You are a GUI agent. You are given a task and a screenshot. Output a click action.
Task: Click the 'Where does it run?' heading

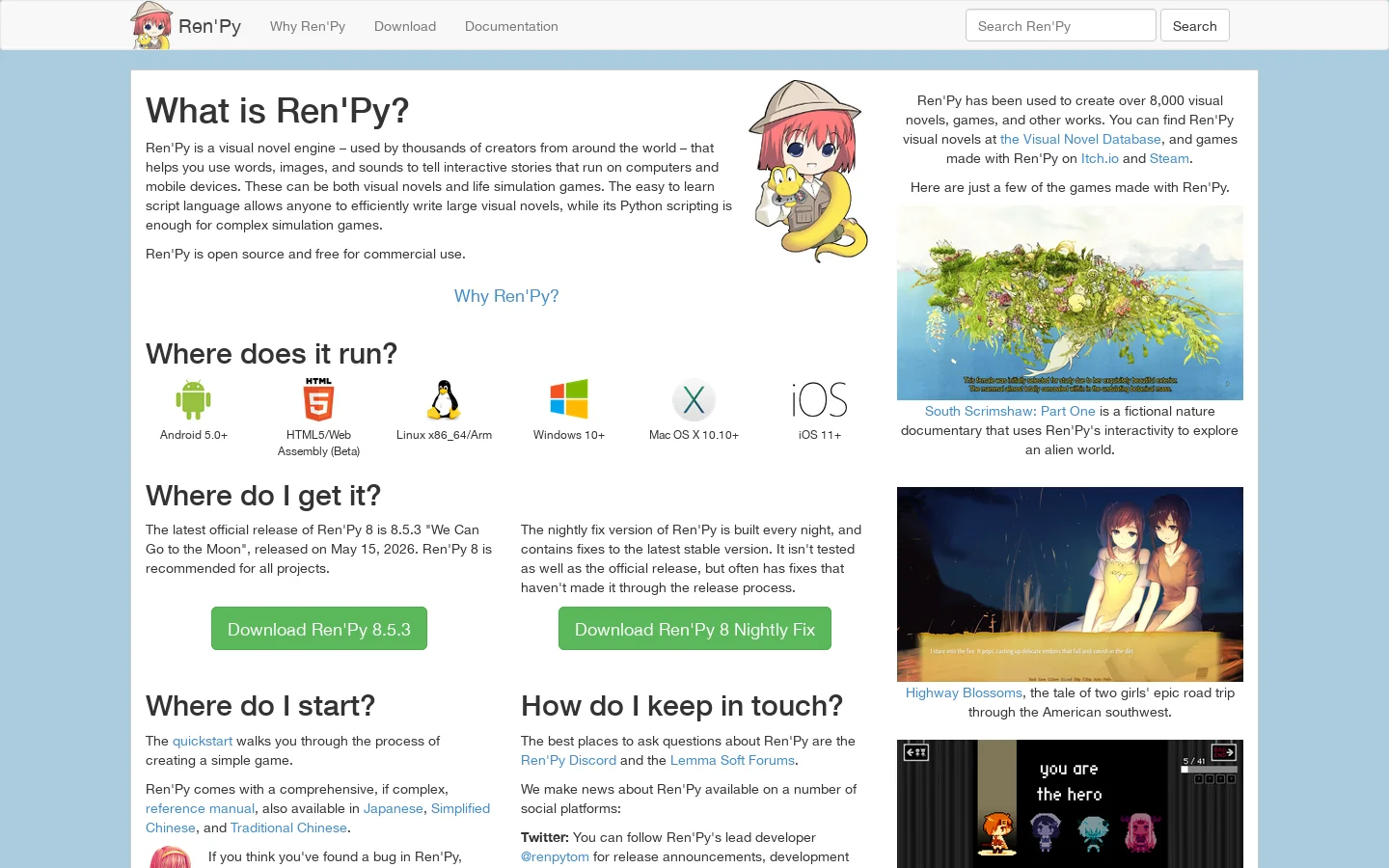coord(271,354)
